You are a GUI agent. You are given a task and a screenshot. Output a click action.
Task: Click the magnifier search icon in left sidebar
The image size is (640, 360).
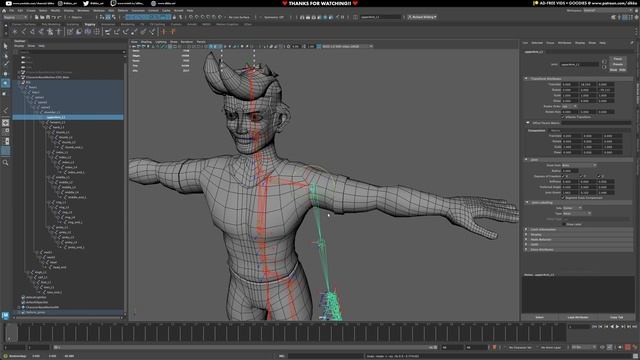point(5,162)
